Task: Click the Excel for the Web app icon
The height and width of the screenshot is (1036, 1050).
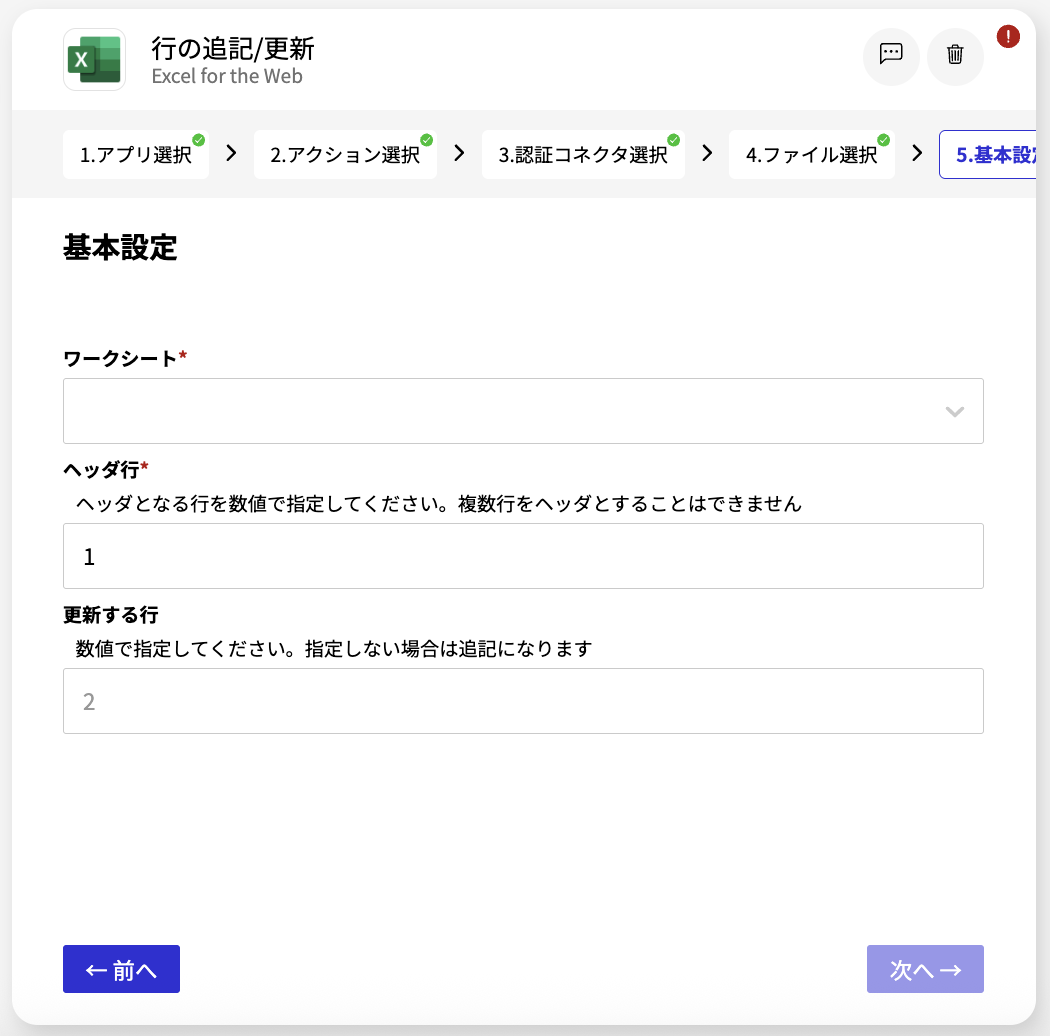Action: 94,60
